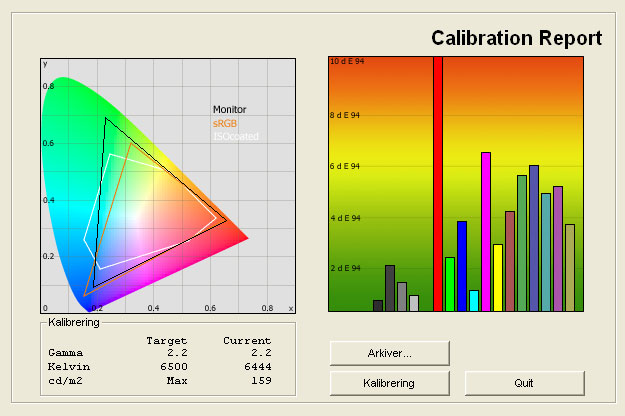Click the Calibration Report title
The image size is (625, 416).
516,38
